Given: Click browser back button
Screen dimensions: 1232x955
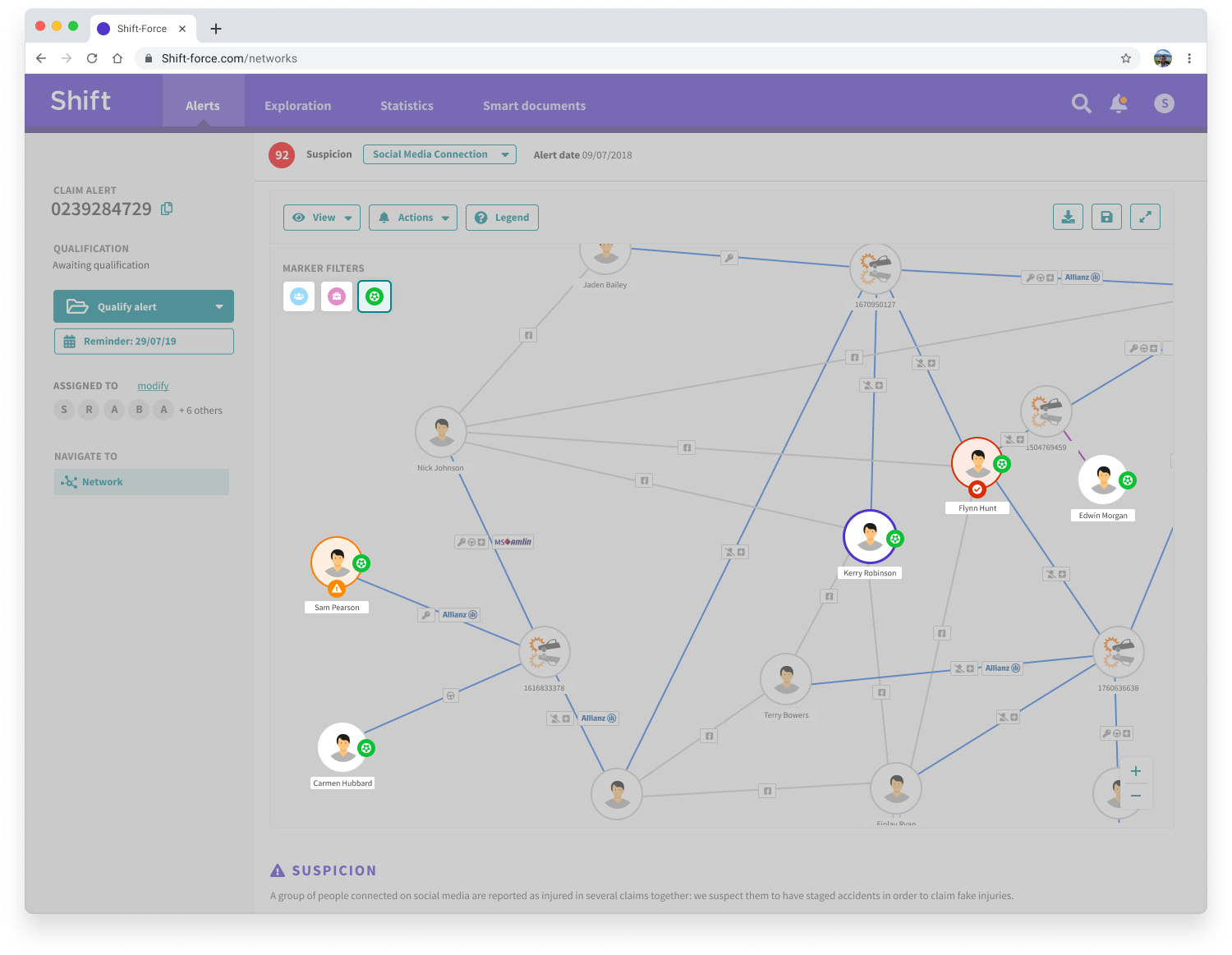Looking at the screenshot, I should click(41, 58).
